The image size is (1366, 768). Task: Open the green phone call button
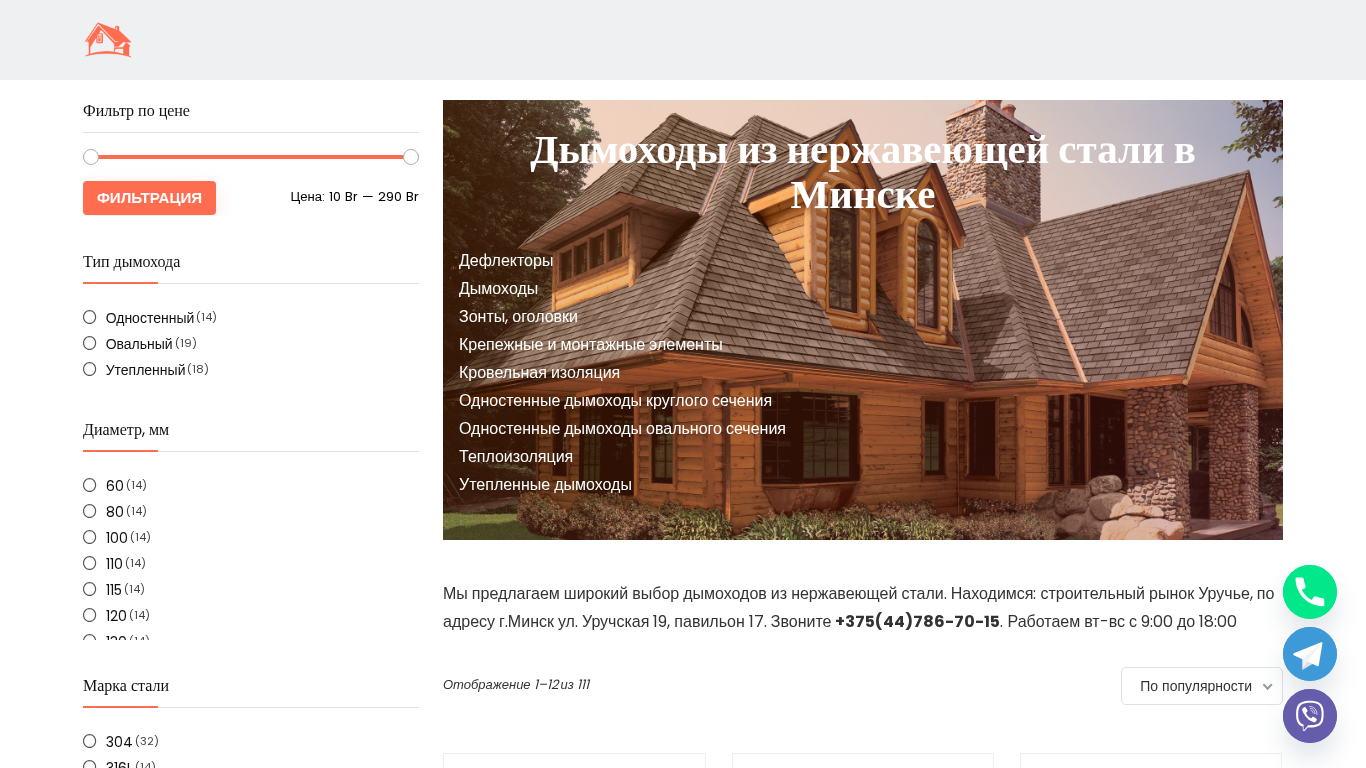coord(1310,592)
